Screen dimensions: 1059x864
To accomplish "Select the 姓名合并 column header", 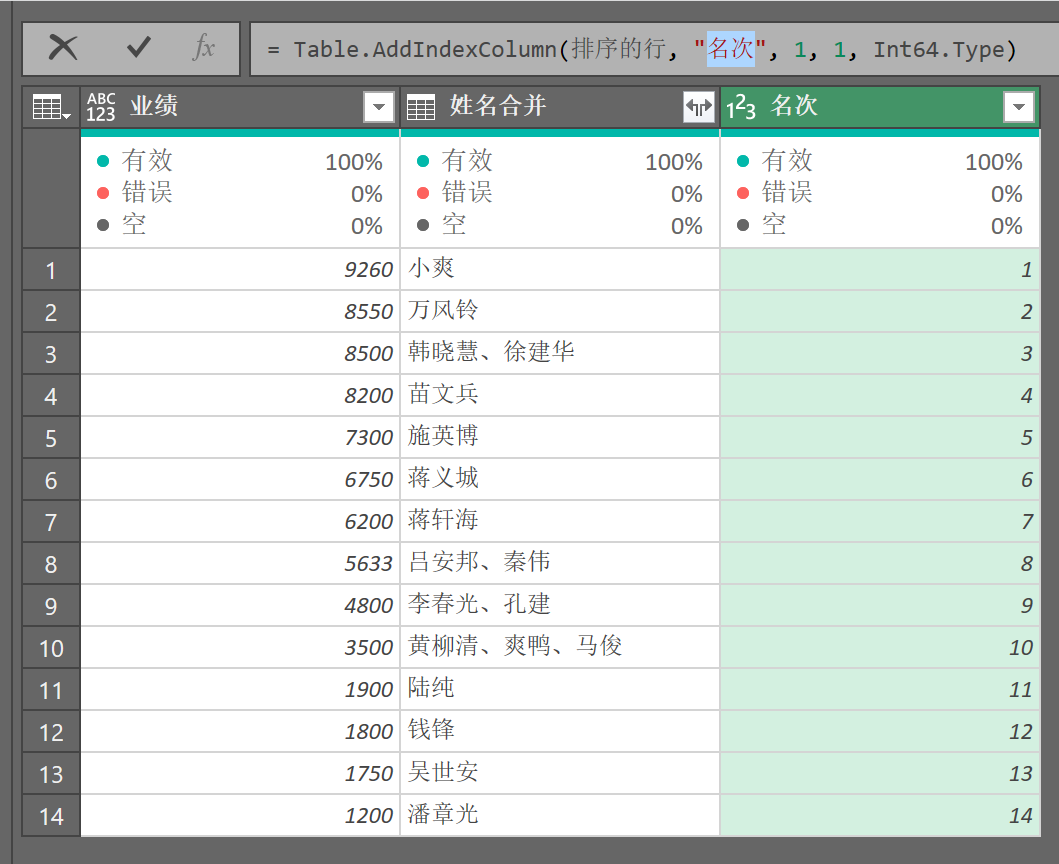I will 560,107.
